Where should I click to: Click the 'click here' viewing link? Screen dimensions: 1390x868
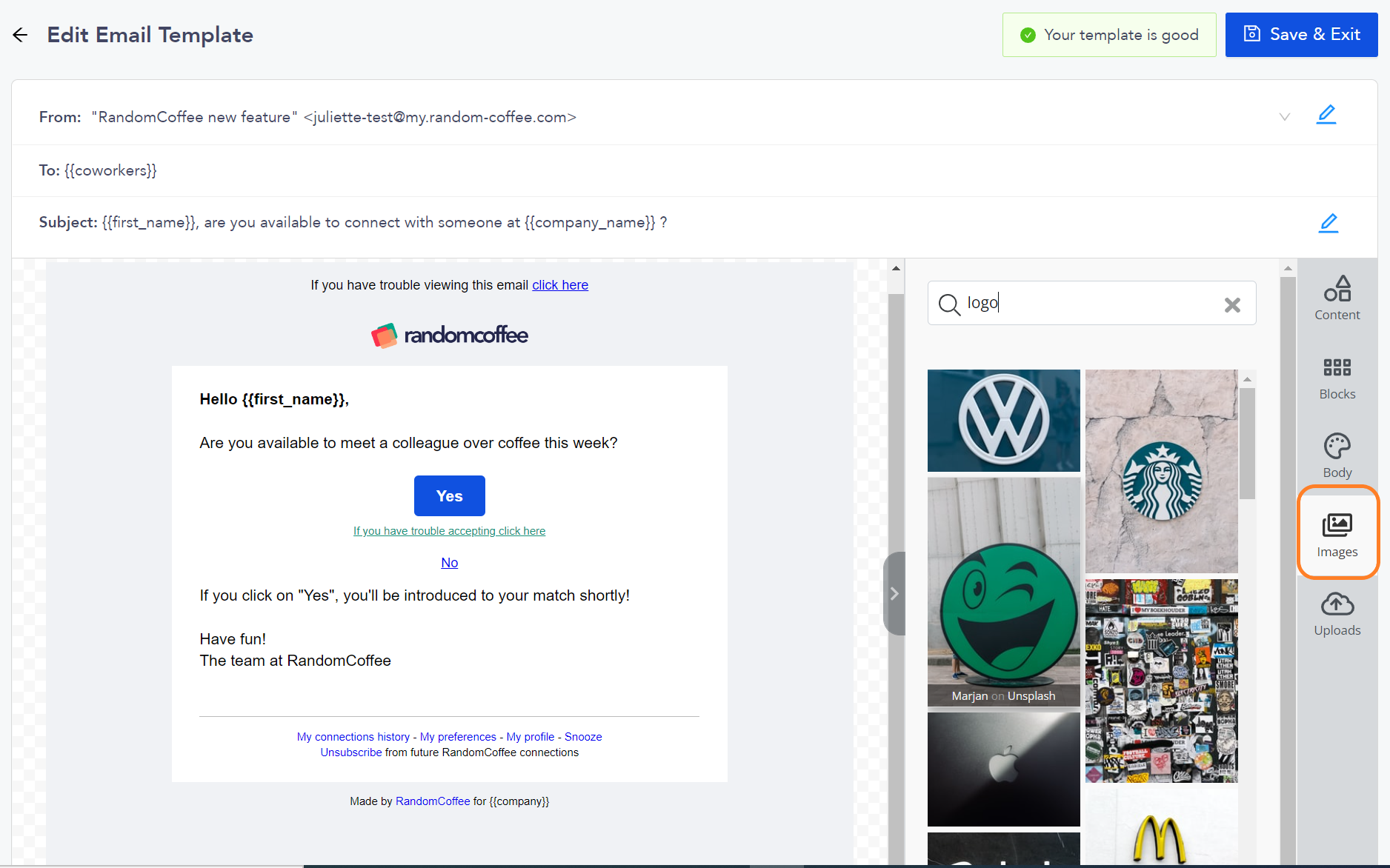tap(560, 285)
